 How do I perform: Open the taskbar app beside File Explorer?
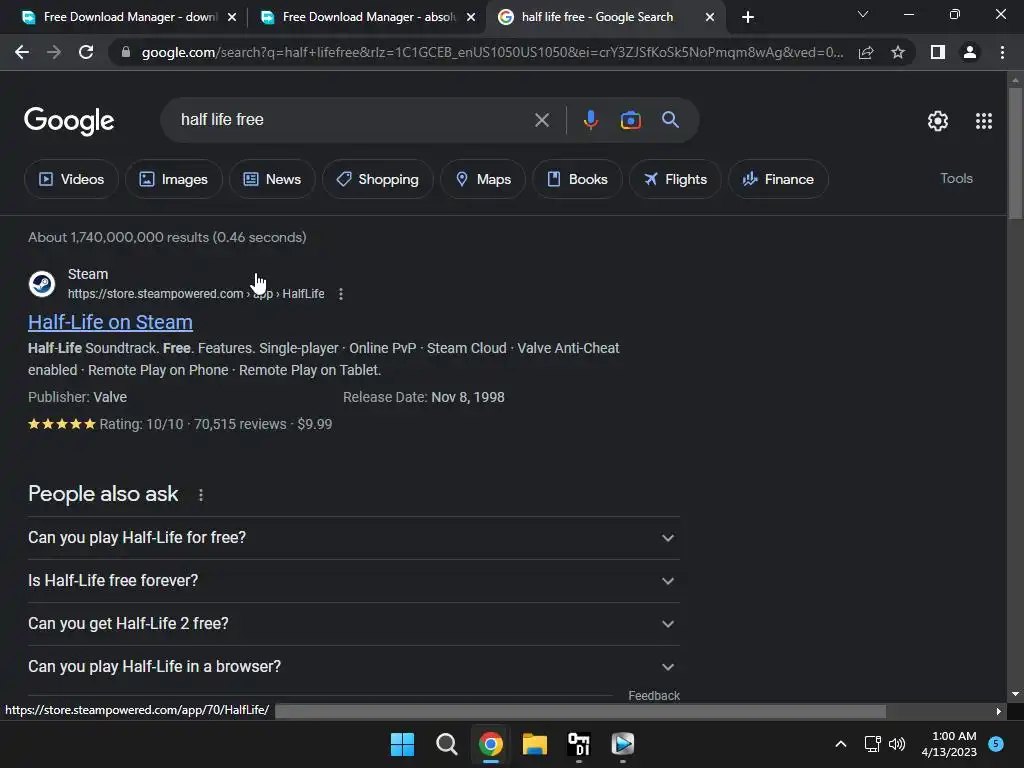click(579, 744)
